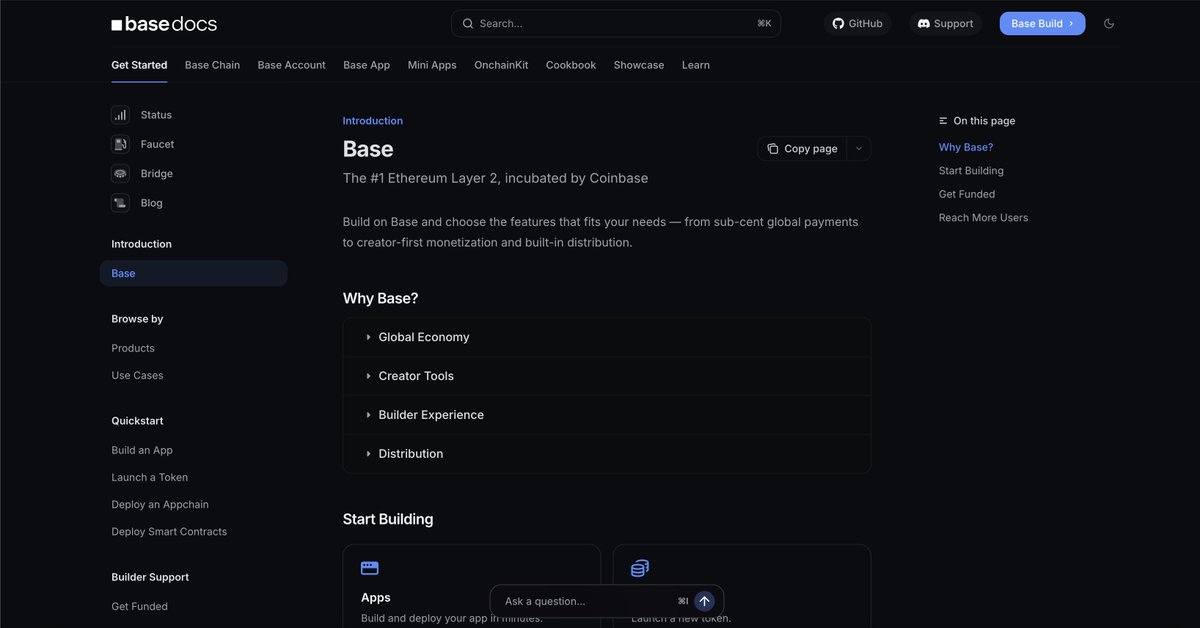The height and width of the screenshot is (628, 1200).
Task: Focus the top Search field
Action: tap(616, 23)
